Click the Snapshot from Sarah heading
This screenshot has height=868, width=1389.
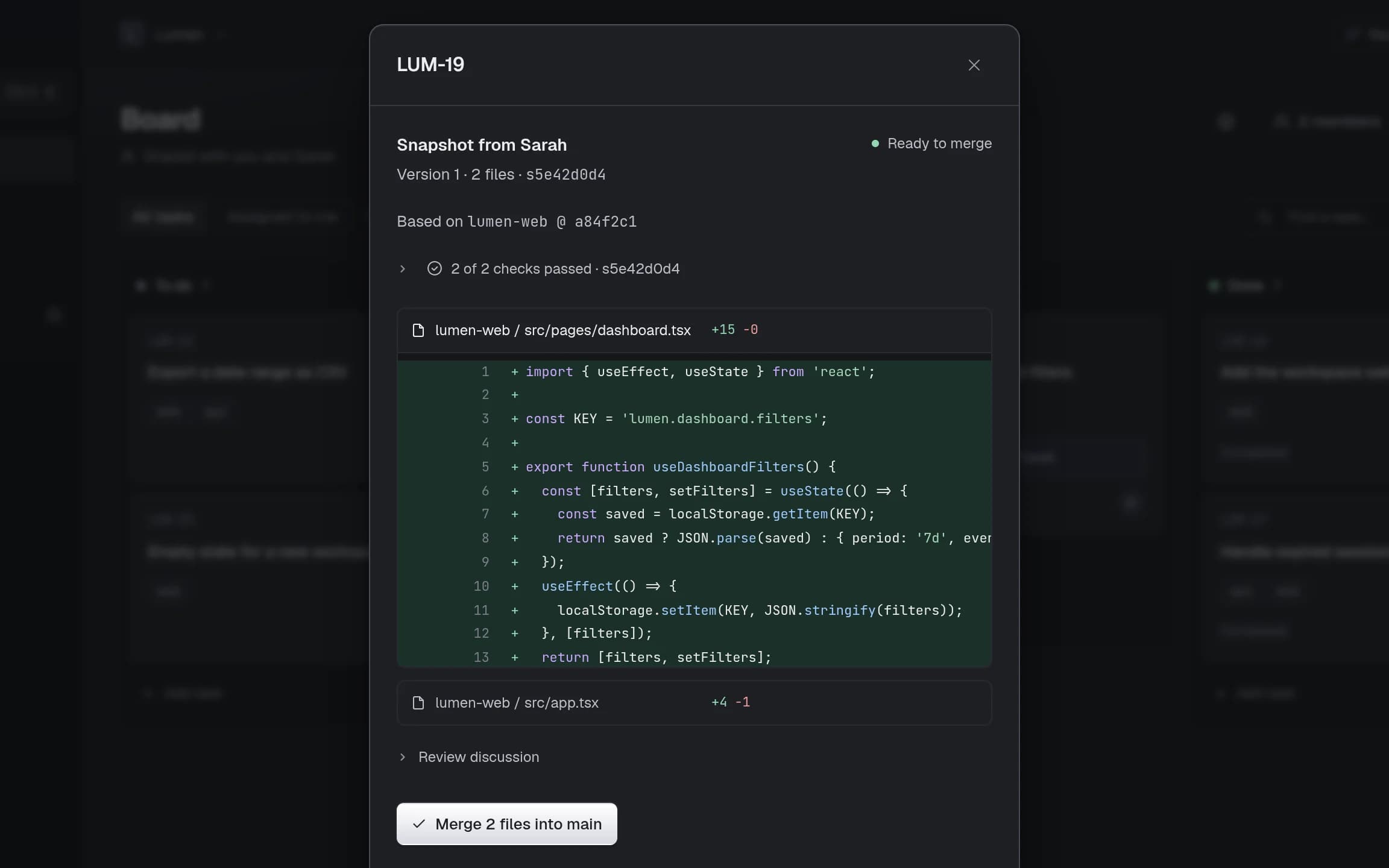pos(482,145)
